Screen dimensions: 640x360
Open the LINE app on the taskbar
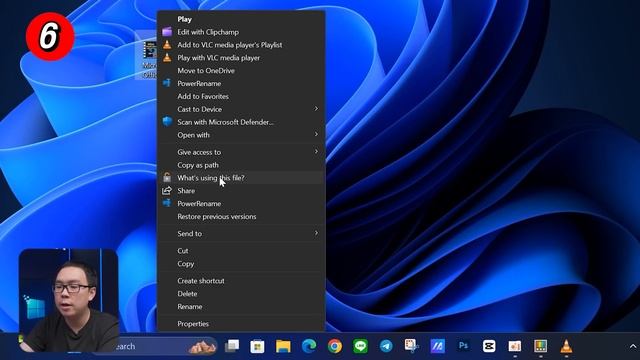point(360,346)
